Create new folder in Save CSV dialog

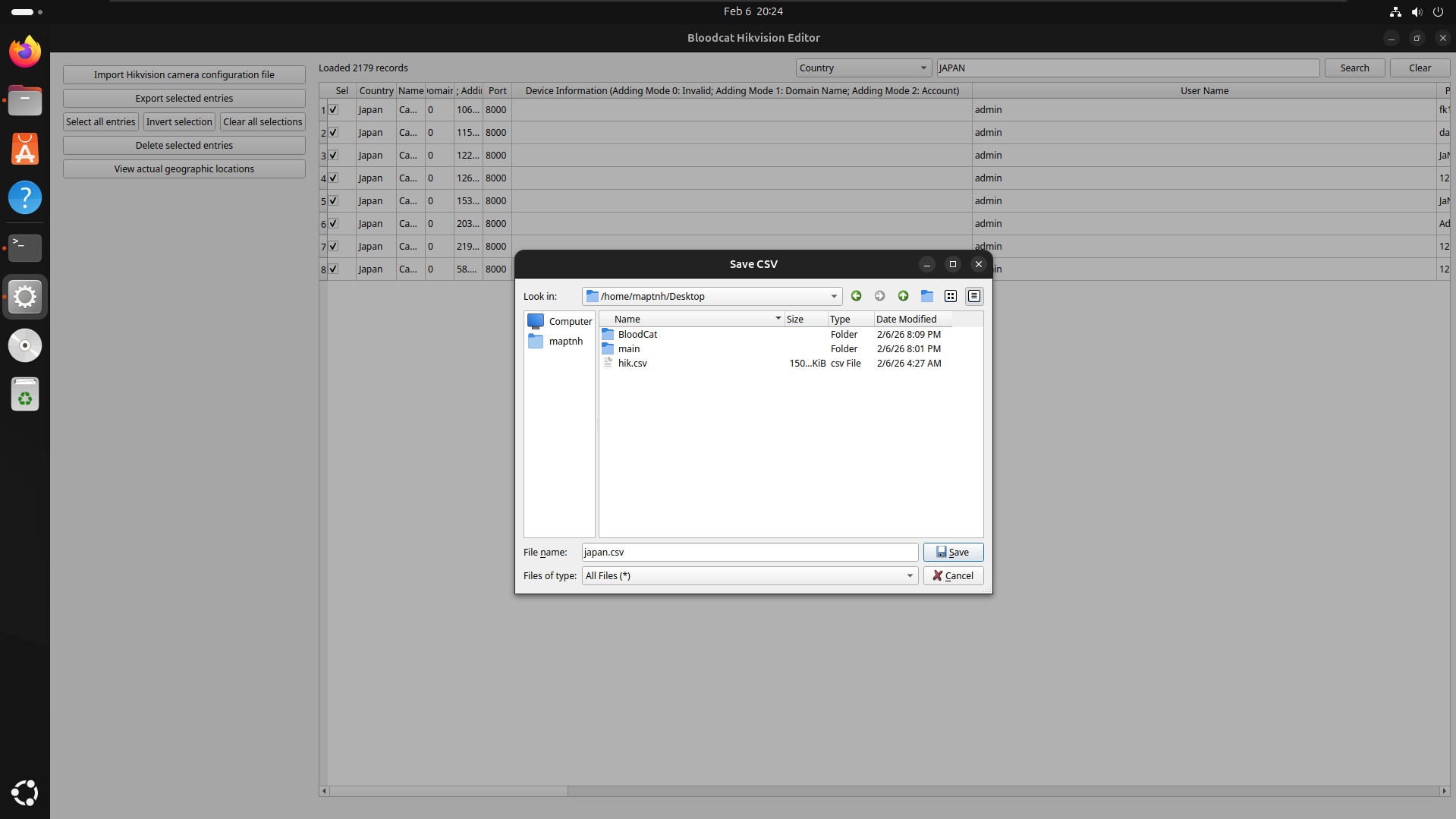pyautogui.click(x=926, y=296)
